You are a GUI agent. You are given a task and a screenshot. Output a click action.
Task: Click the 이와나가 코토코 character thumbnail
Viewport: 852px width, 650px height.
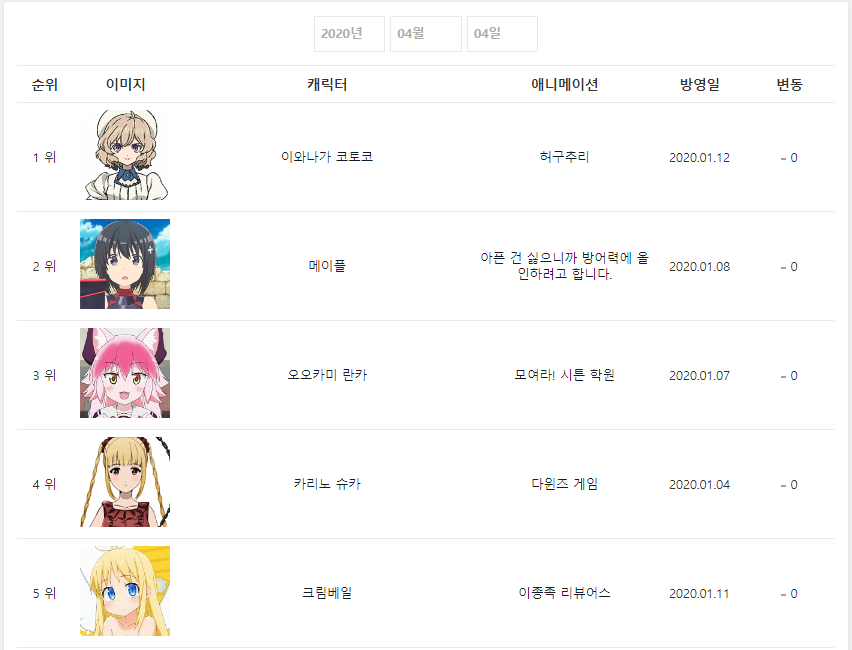125,155
